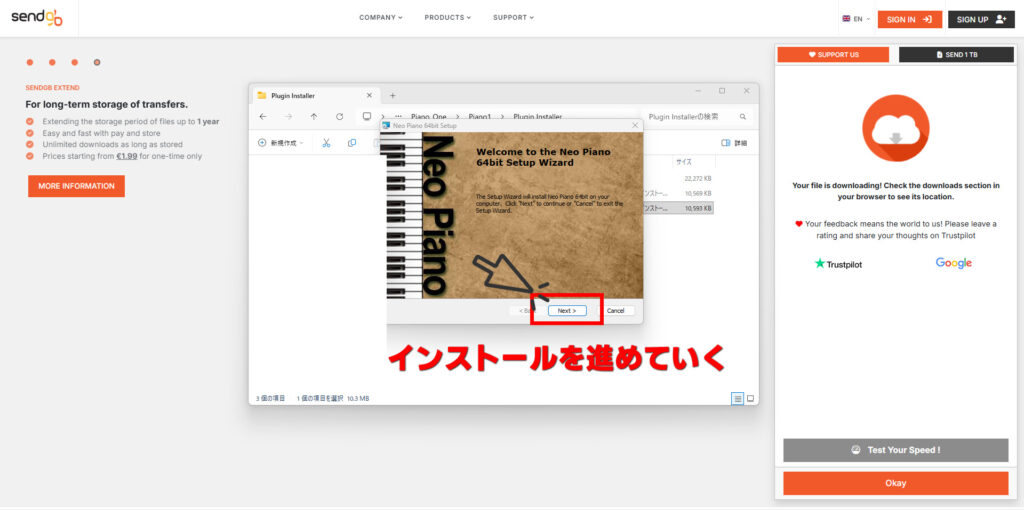Open the EN language selector
Viewport: 1024px width, 510px height.
(856, 19)
